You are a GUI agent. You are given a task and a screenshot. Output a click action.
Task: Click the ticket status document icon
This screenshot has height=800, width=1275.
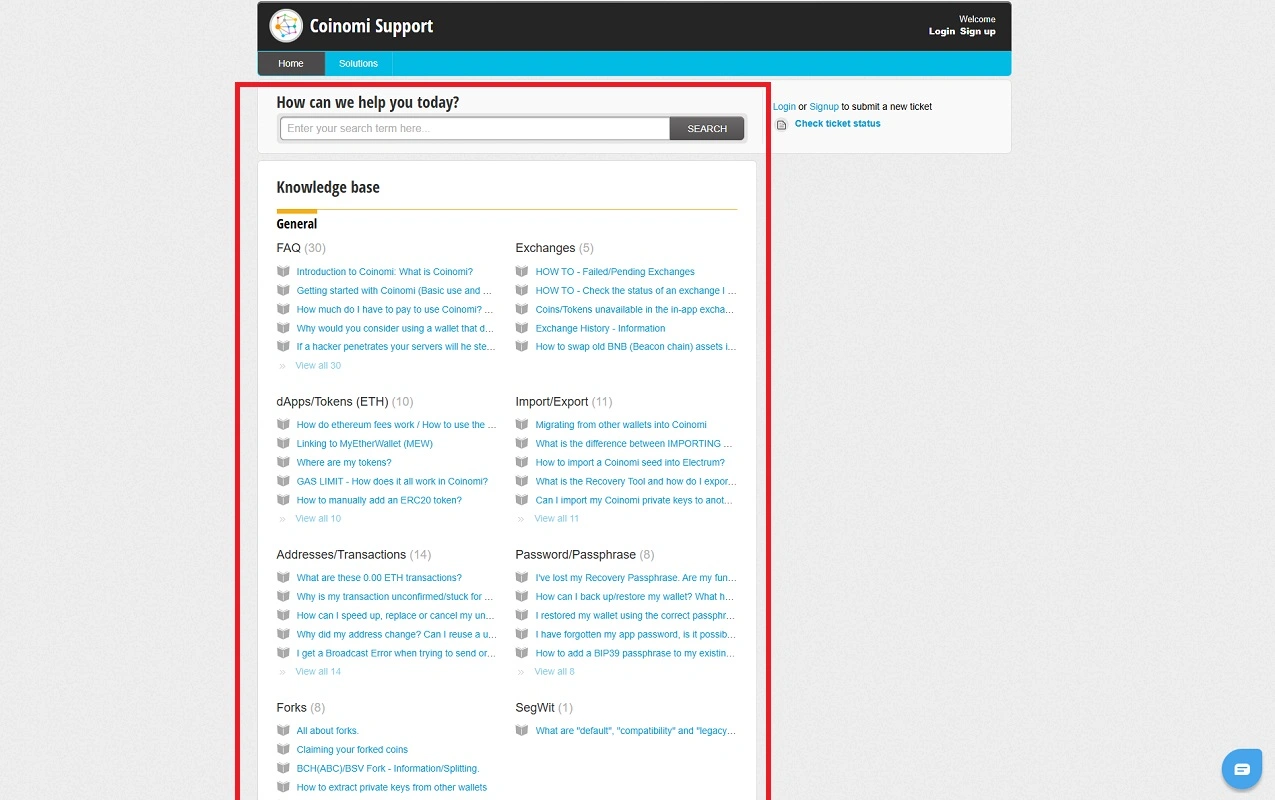click(782, 125)
